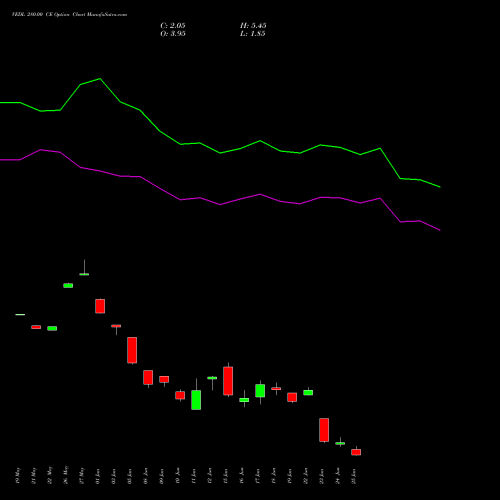This screenshot has height=500, width=500.
Task: Click the low price value L: 1.85
Action: pyautogui.click(x=253, y=34)
